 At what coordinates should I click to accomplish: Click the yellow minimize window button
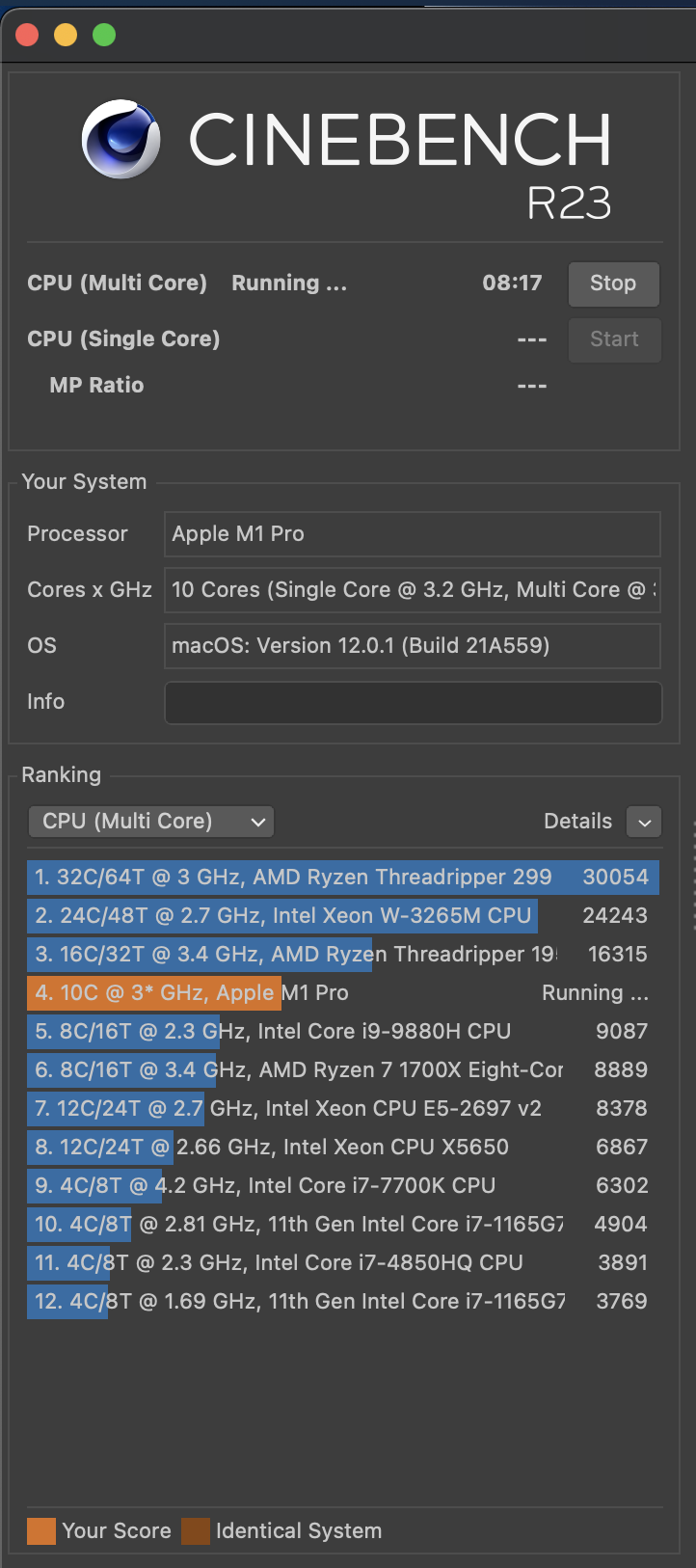click(x=66, y=36)
